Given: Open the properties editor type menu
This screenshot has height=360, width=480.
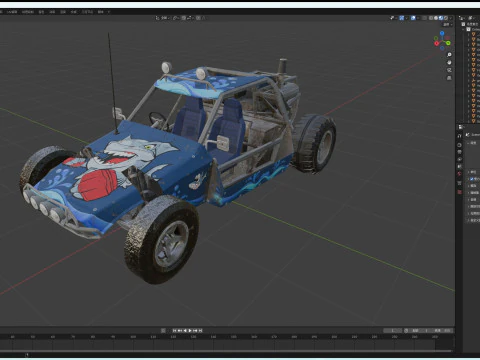Looking at the screenshot, I should tap(461, 127).
